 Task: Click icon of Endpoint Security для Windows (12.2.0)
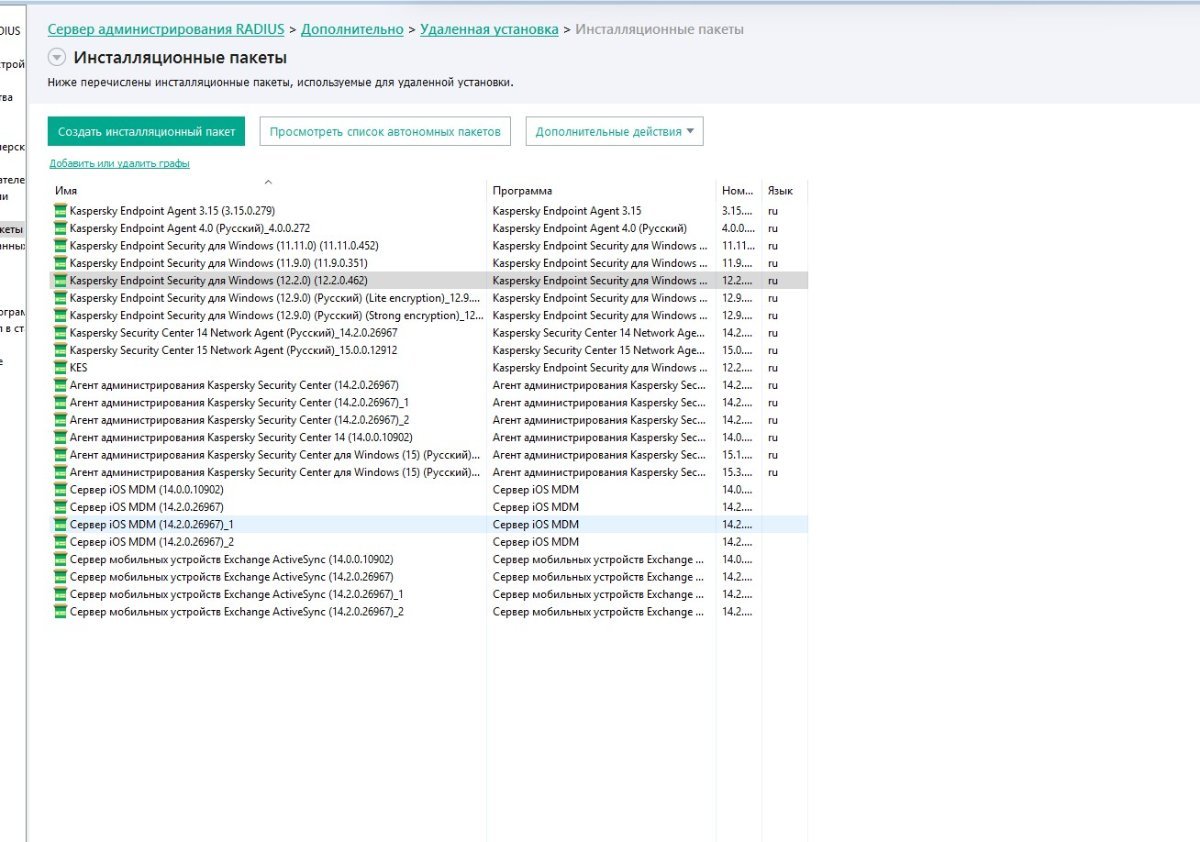[x=61, y=281]
